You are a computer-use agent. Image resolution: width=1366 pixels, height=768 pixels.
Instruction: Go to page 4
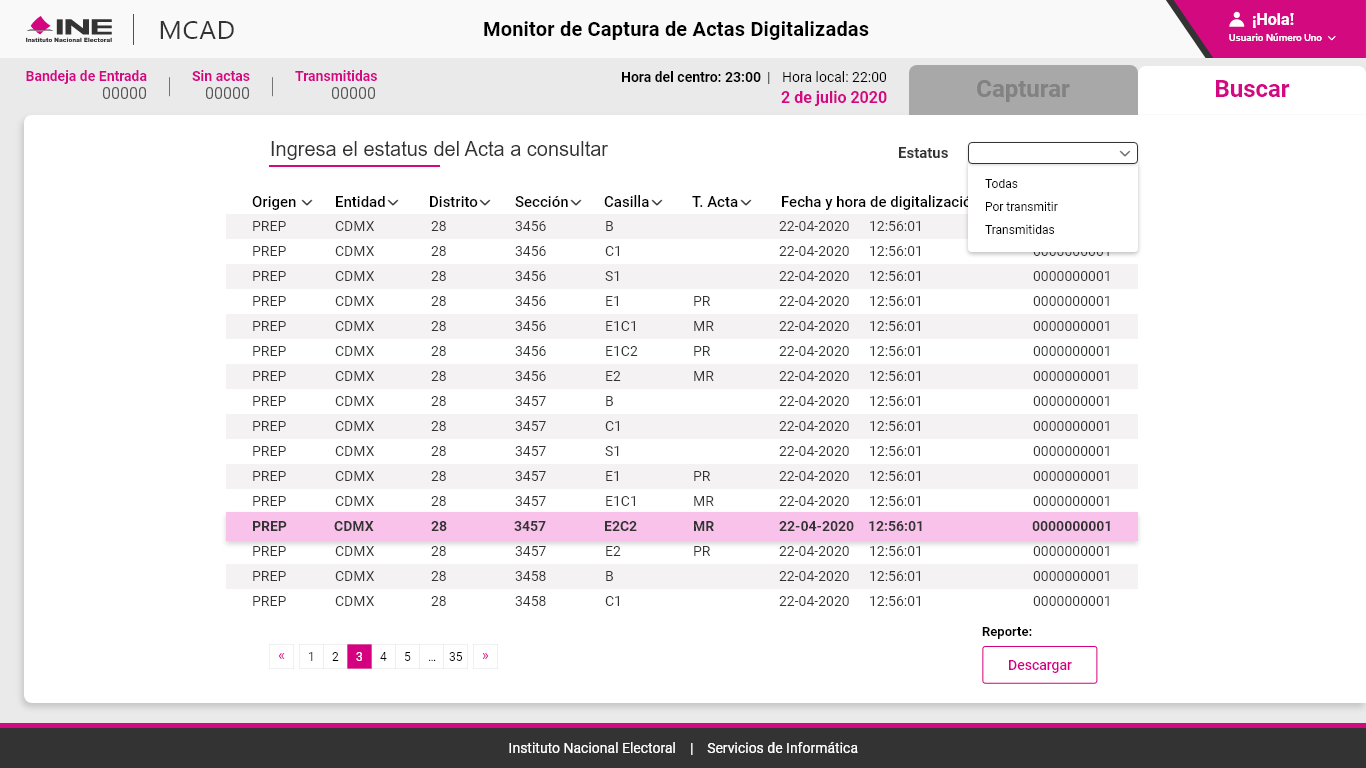[x=383, y=657]
